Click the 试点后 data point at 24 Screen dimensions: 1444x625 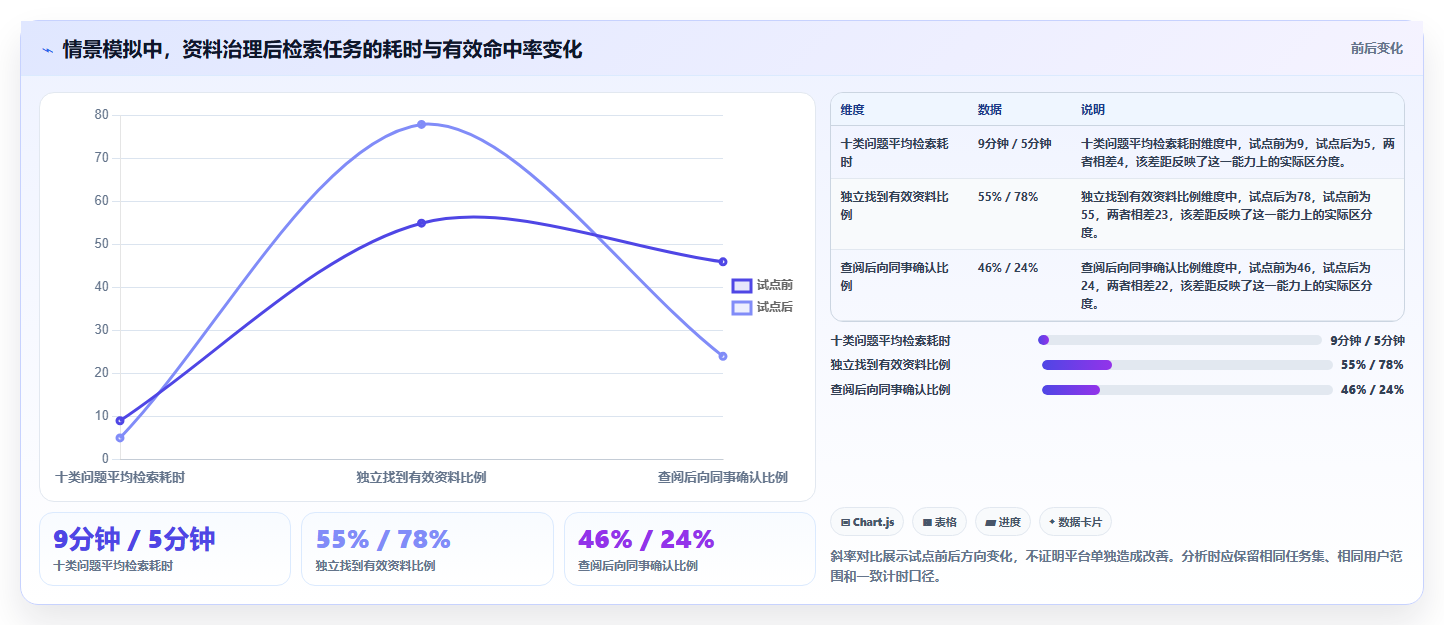[722, 356]
